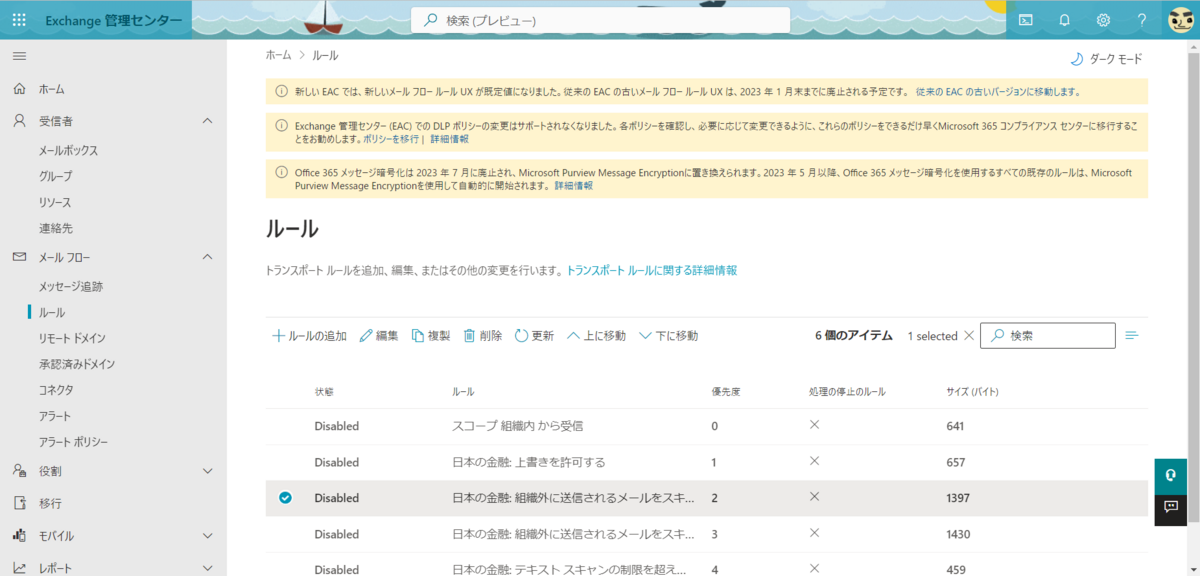The width and height of the screenshot is (1200, 576).
Task: Open the notifications bell
Action: click(1064, 20)
